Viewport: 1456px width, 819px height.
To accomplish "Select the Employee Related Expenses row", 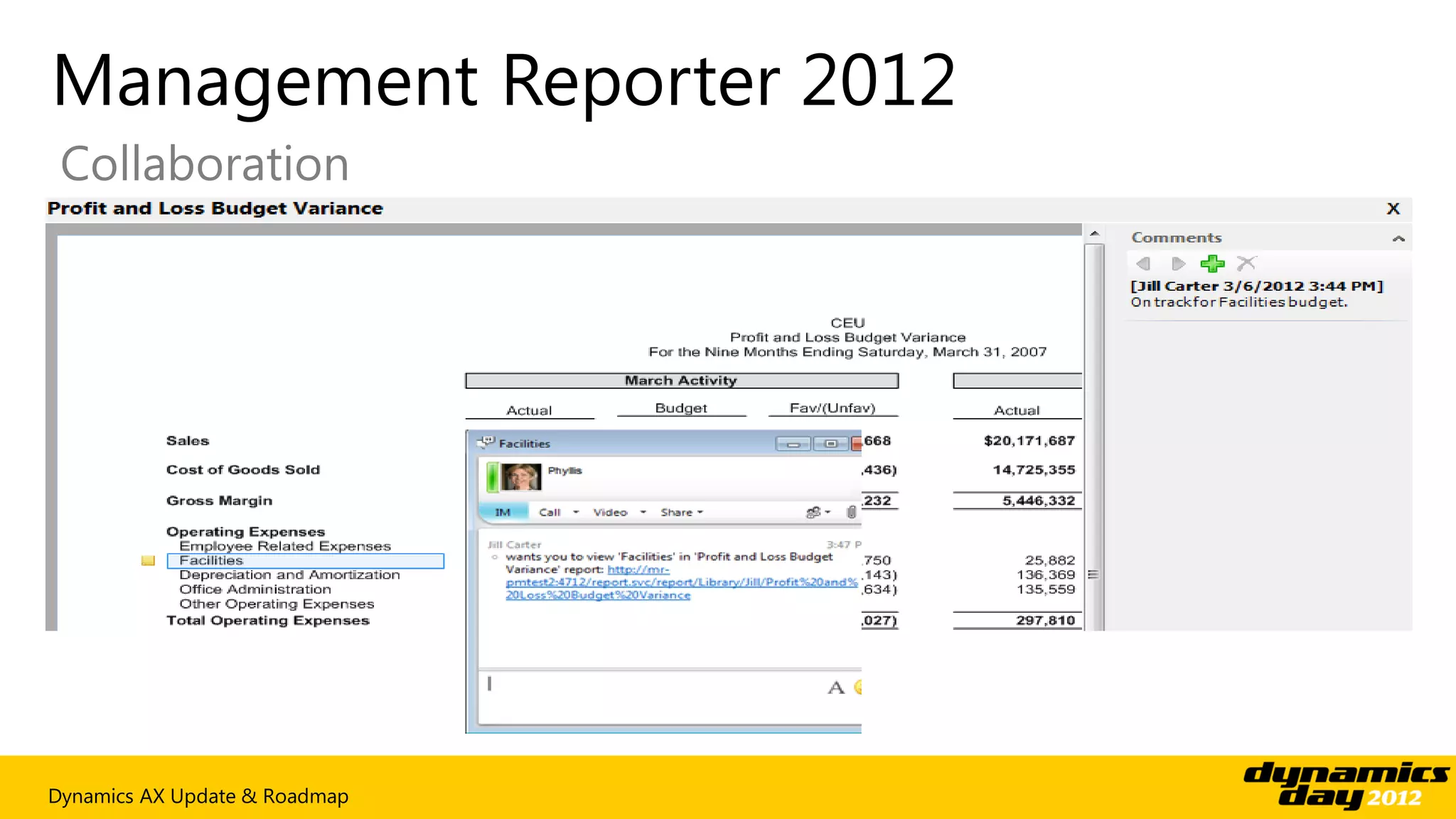I will click(x=285, y=546).
